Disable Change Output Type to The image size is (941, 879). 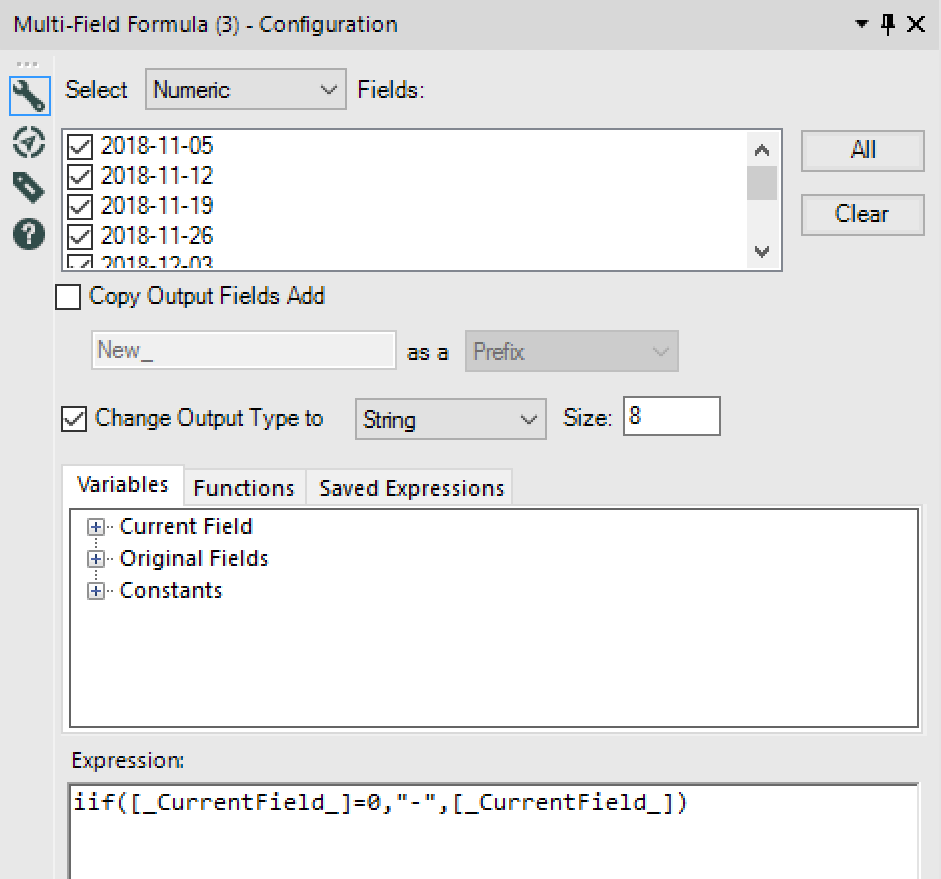pyautogui.click(x=74, y=419)
